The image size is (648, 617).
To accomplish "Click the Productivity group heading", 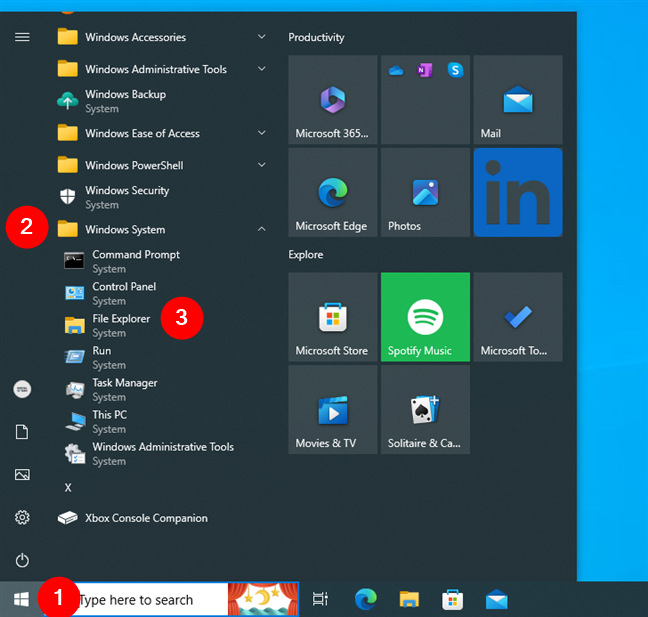I will pos(316,37).
